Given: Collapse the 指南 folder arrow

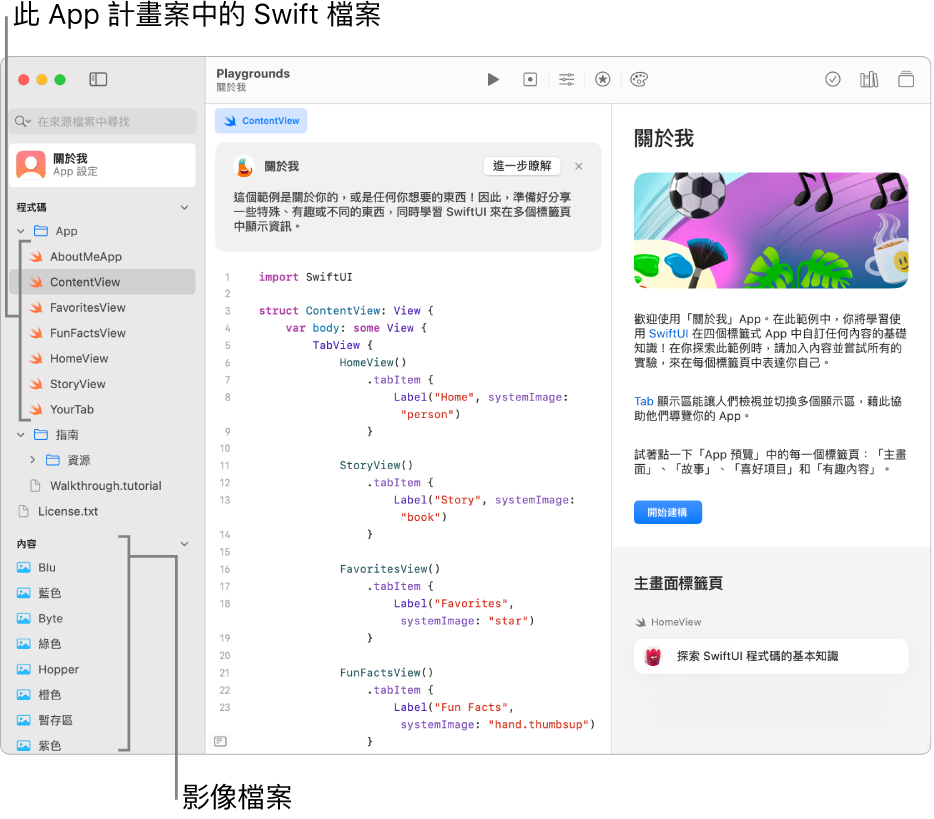Looking at the screenshot, I should coord(21,435).
